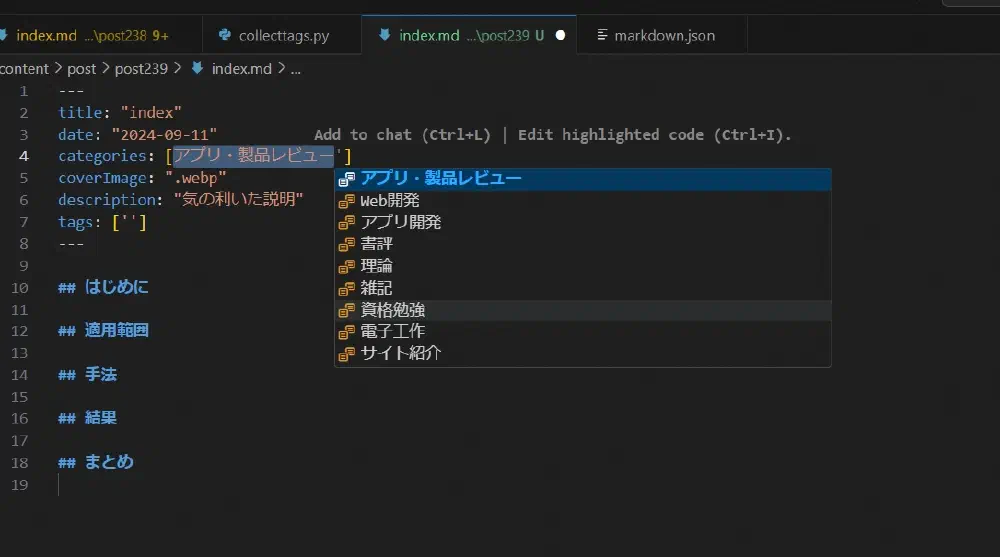Click snippet icon next to アプリ開発
Screen dimensions: 1000x557
pyautogui.click(x=346, y=223)
